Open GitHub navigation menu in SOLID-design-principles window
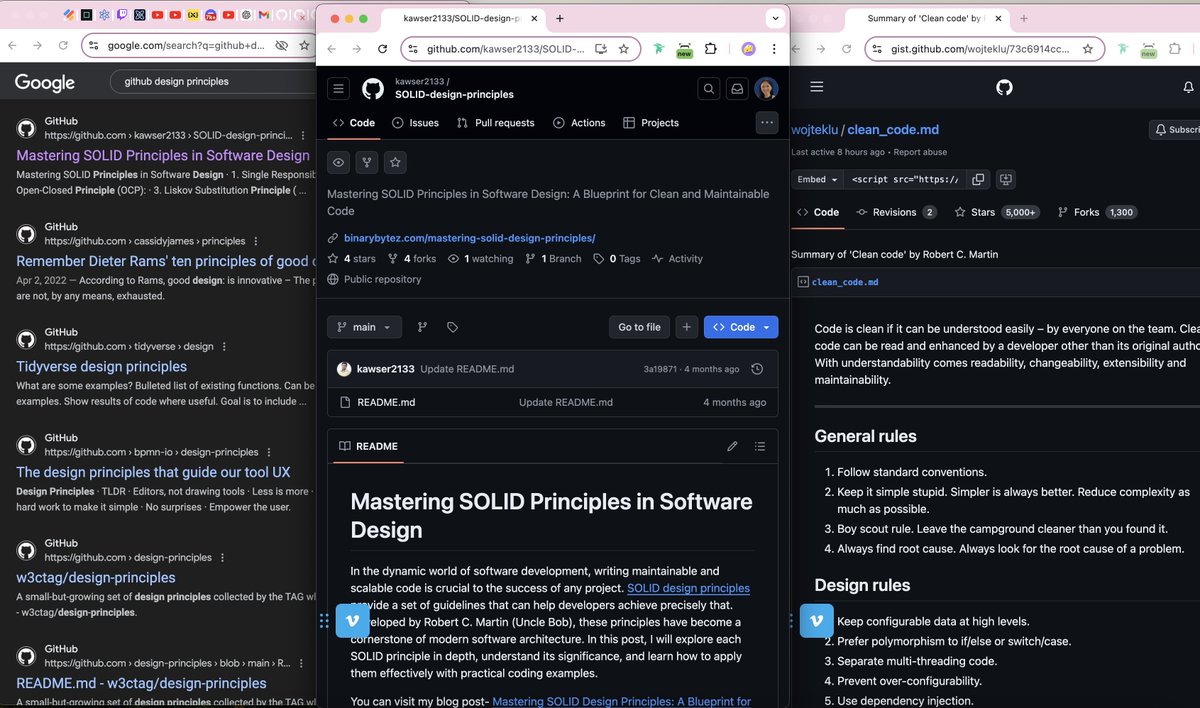 339,89
